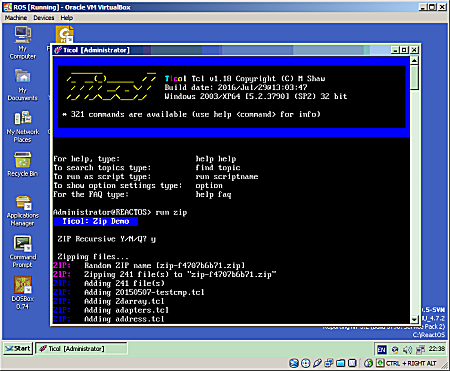Maximize the Ticol [Administrator] window
This screenshot has width=450, height=371.
point(404,50)
